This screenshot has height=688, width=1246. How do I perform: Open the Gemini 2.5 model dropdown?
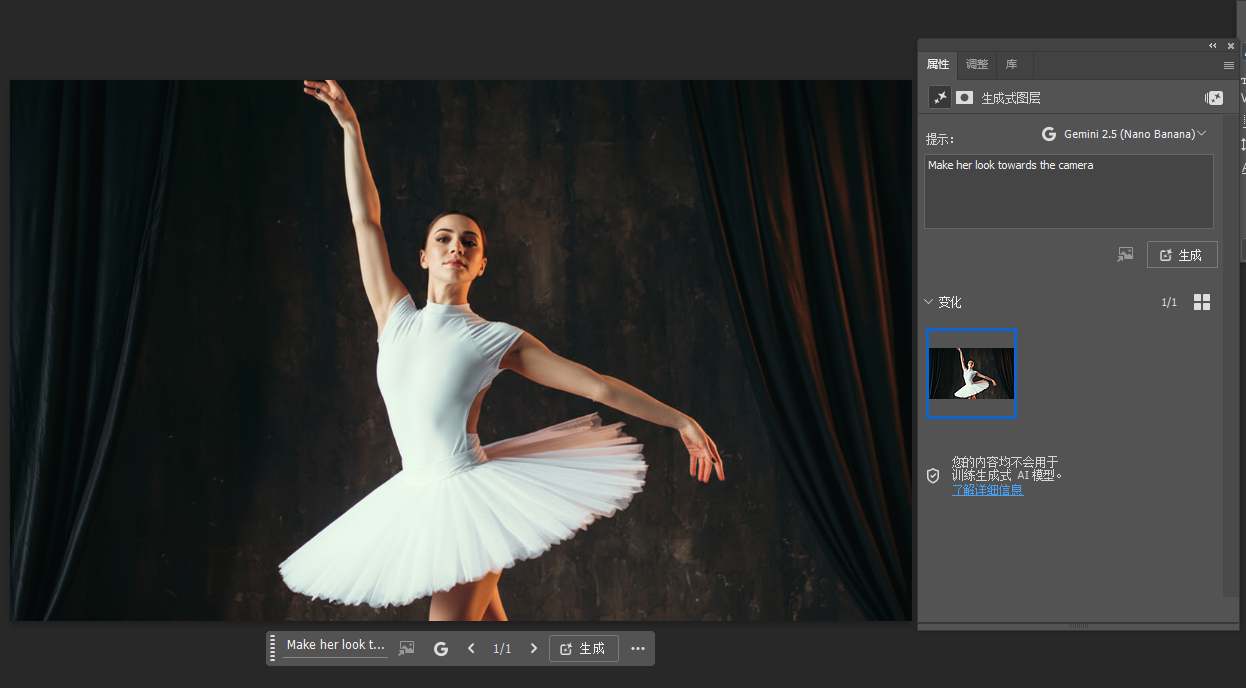tap(1123, 134)
